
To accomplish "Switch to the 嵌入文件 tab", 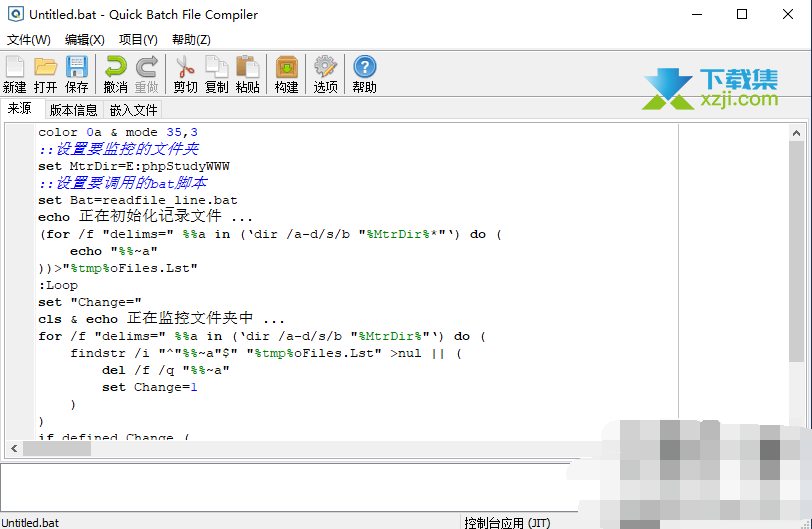I will coord(134,110).
